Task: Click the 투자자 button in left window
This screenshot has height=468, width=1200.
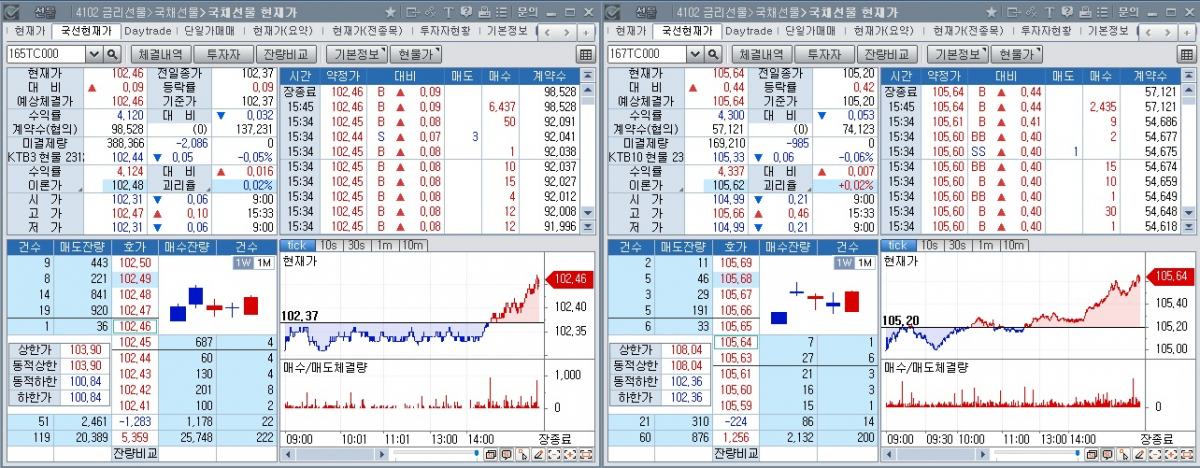Action: [223, 54]
